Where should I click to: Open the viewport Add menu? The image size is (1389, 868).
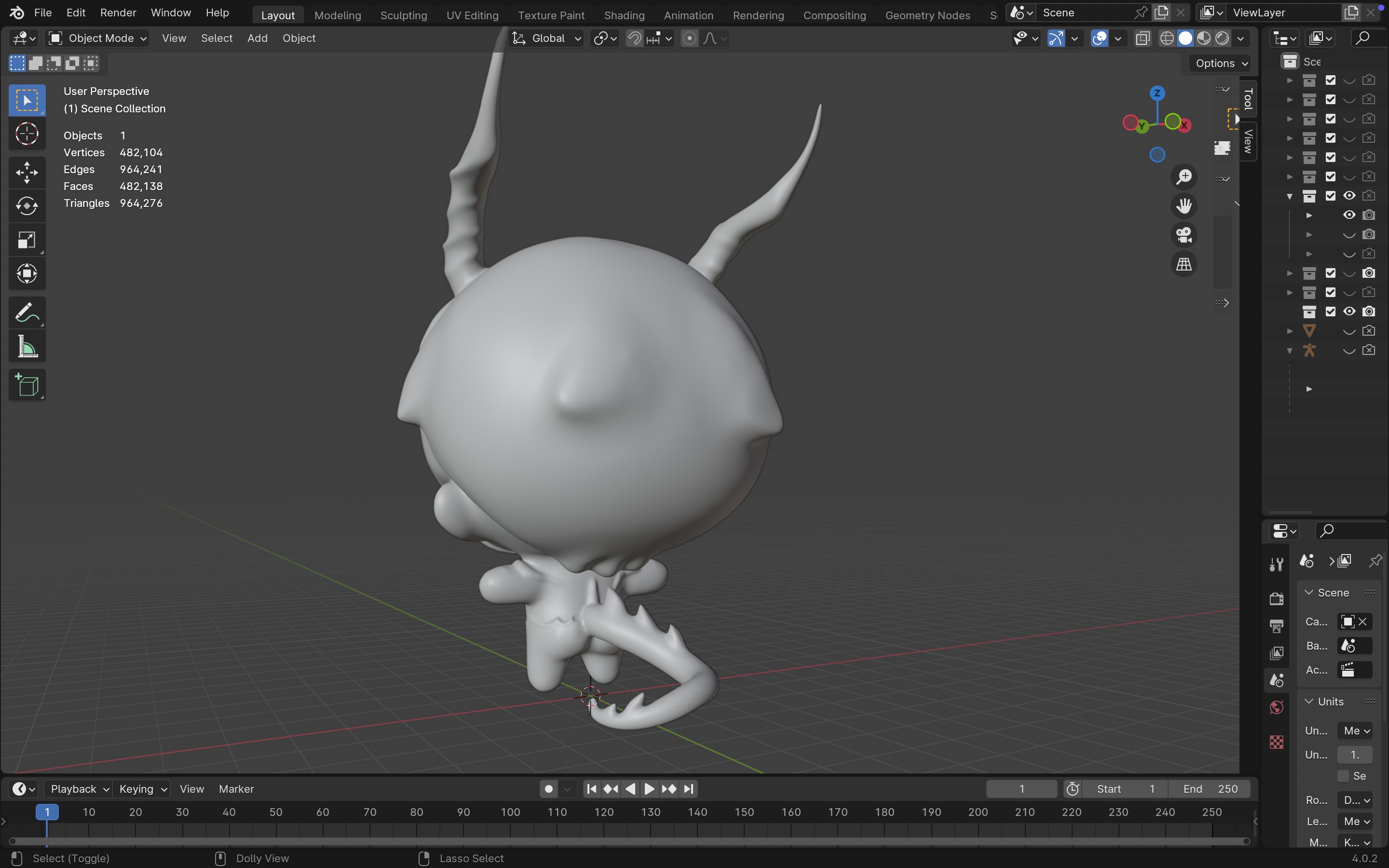click(x=257, y=39)
